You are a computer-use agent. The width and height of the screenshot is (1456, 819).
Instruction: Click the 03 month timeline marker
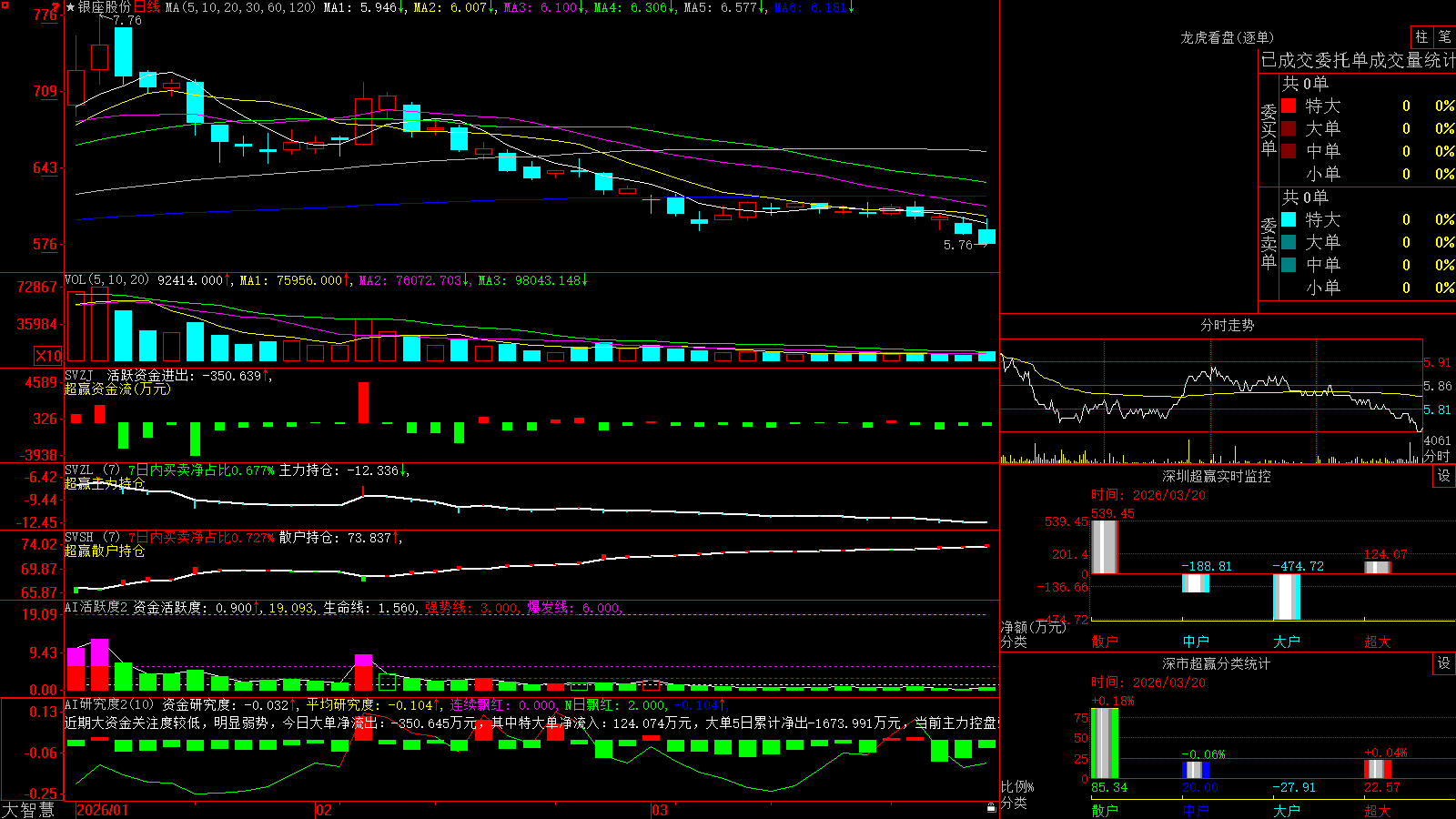(x=660, y=810)
